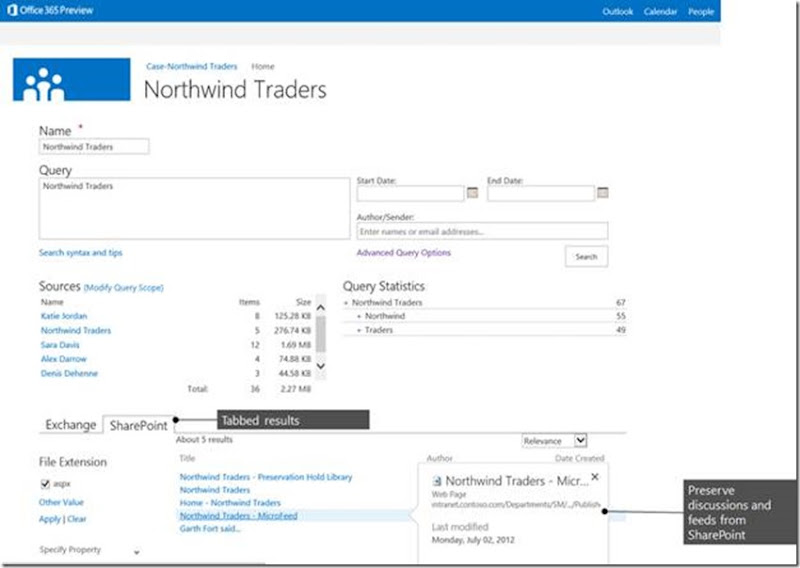Open Outlook from the top bar
Screen dimensions: 800x568
617,11
